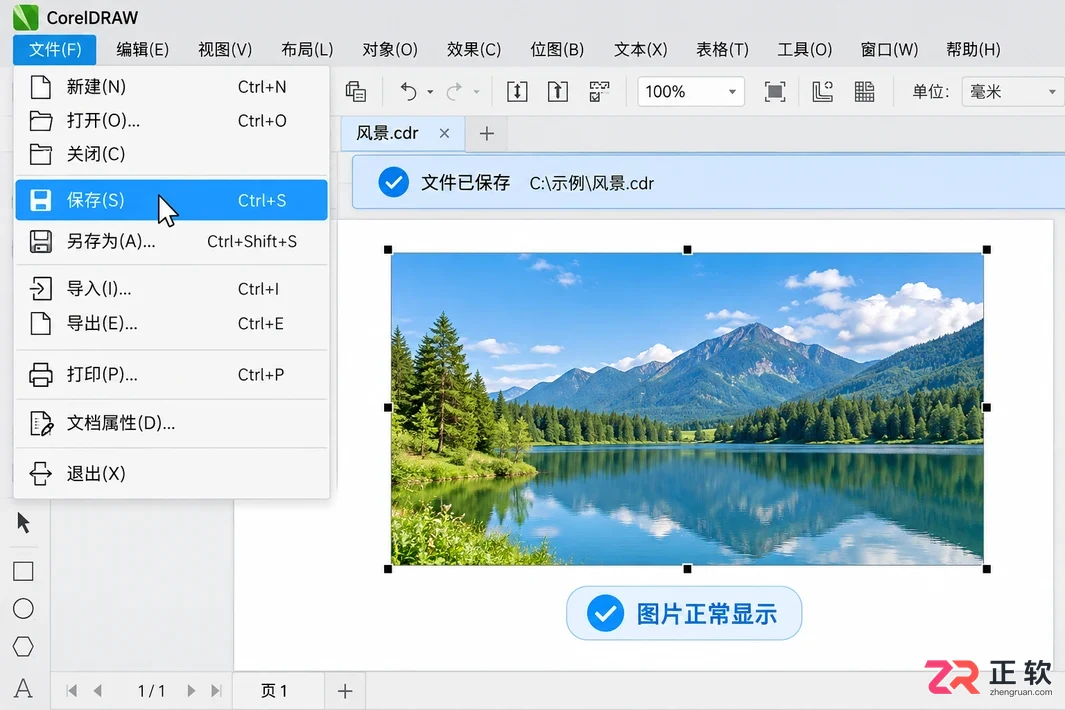Open the 布局(L) menu
Image resolution: width=1065 pixels, height=710 pixels.
tap(307, 50)
